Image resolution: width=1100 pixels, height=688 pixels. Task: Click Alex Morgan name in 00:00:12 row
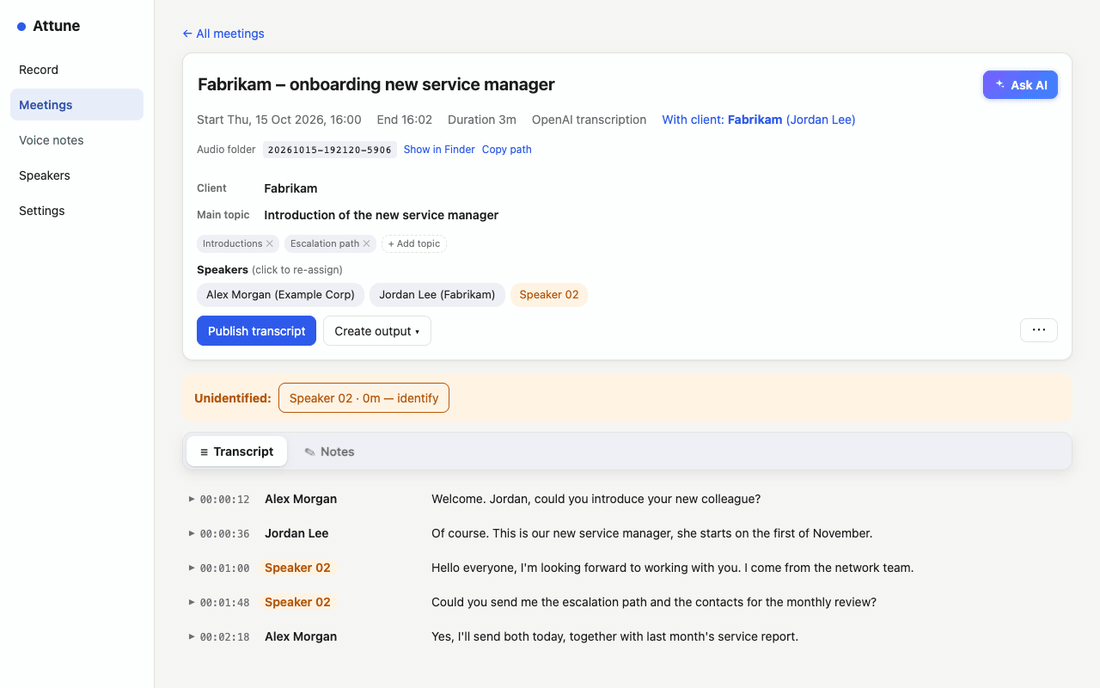[300, 499]
